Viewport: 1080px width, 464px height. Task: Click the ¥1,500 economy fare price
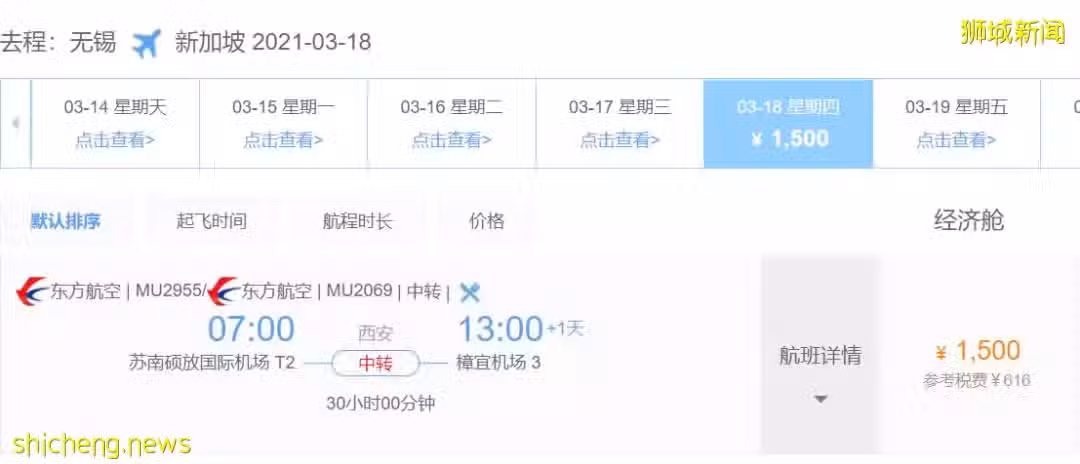point(978,351)
